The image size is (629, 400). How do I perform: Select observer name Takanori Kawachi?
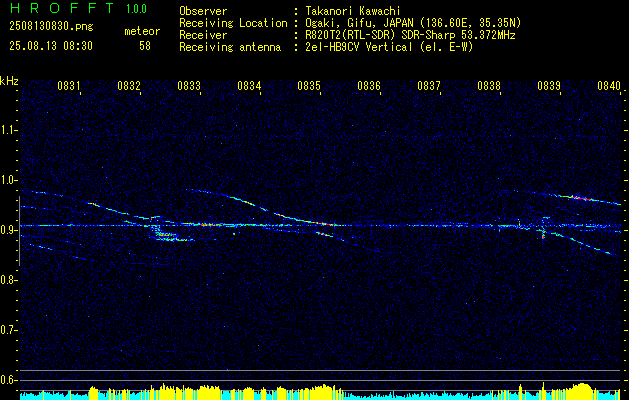point(353,11)
